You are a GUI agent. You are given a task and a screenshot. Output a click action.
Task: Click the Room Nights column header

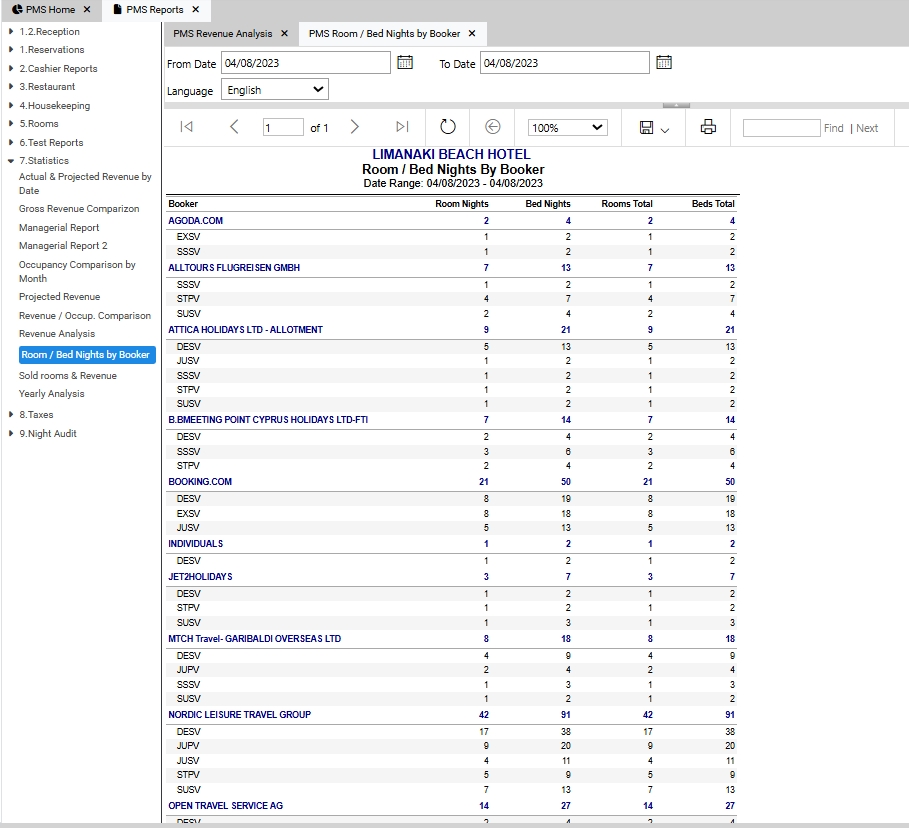(x=461, y=204)
